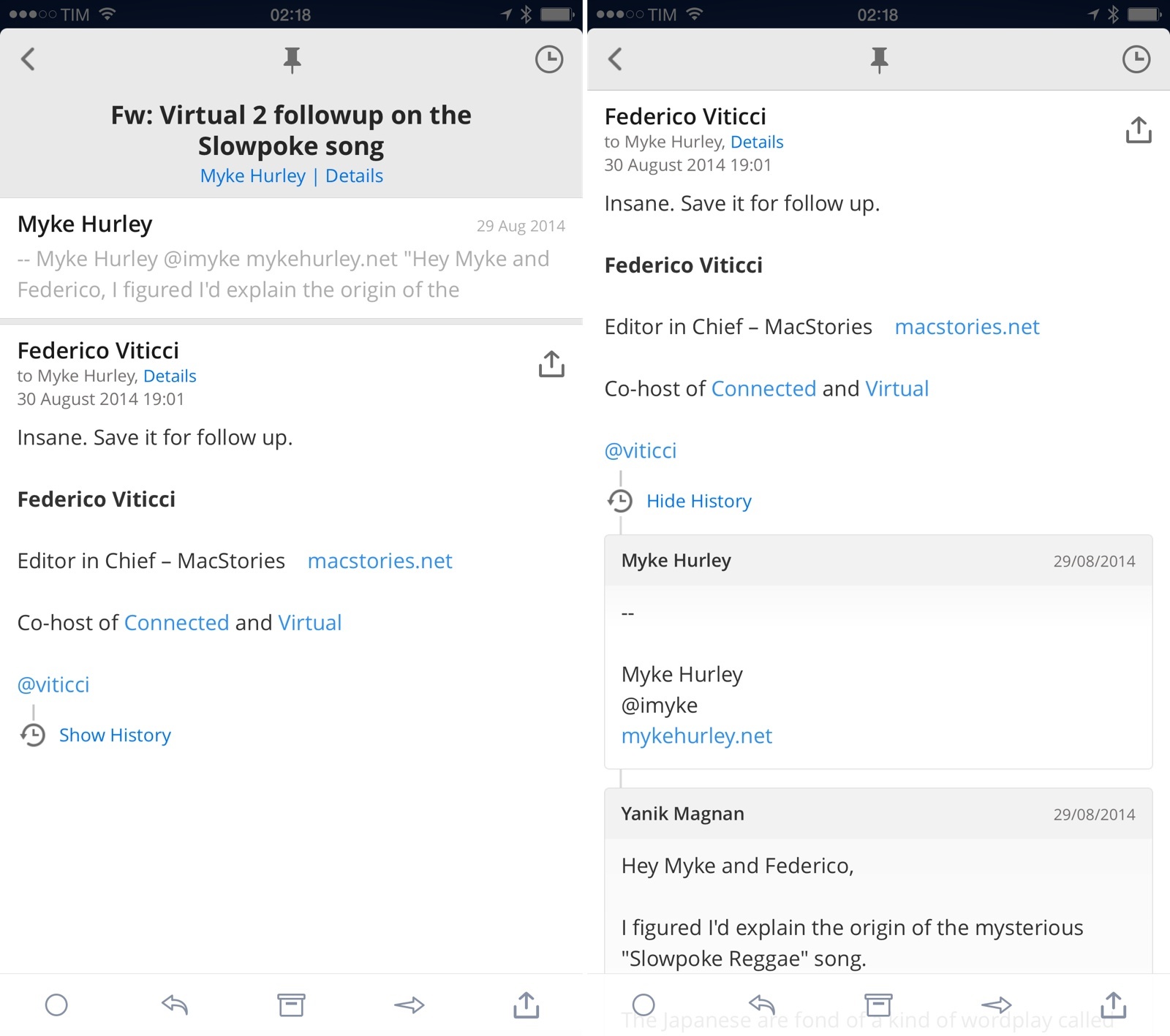
Task: Open mykehurley.net link in history
Action: coord(696,736)
